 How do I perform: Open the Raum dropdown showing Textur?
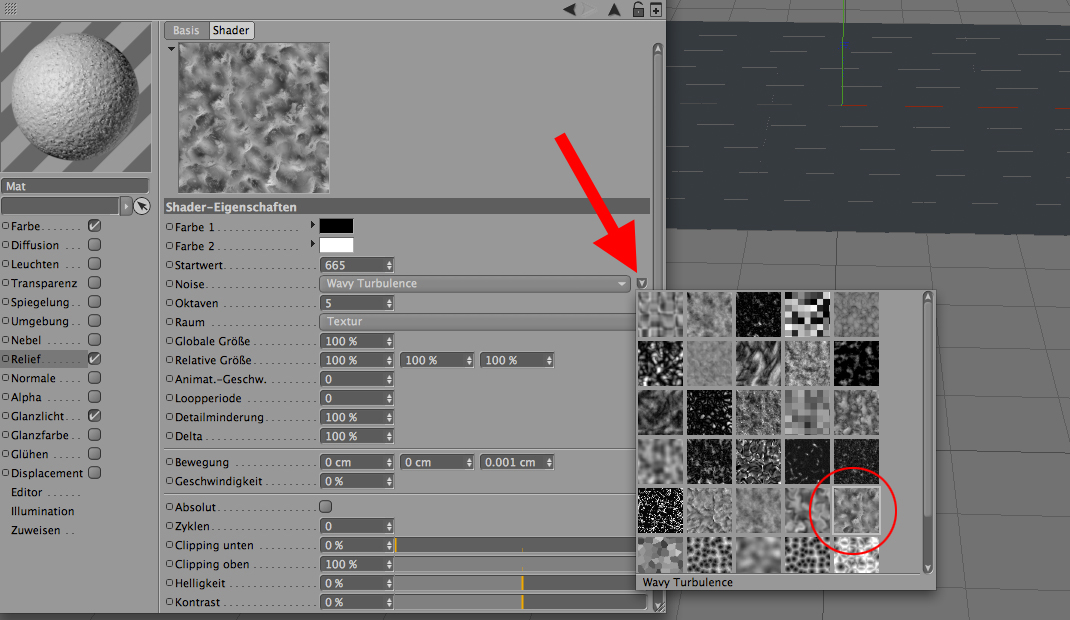point(478,322)
